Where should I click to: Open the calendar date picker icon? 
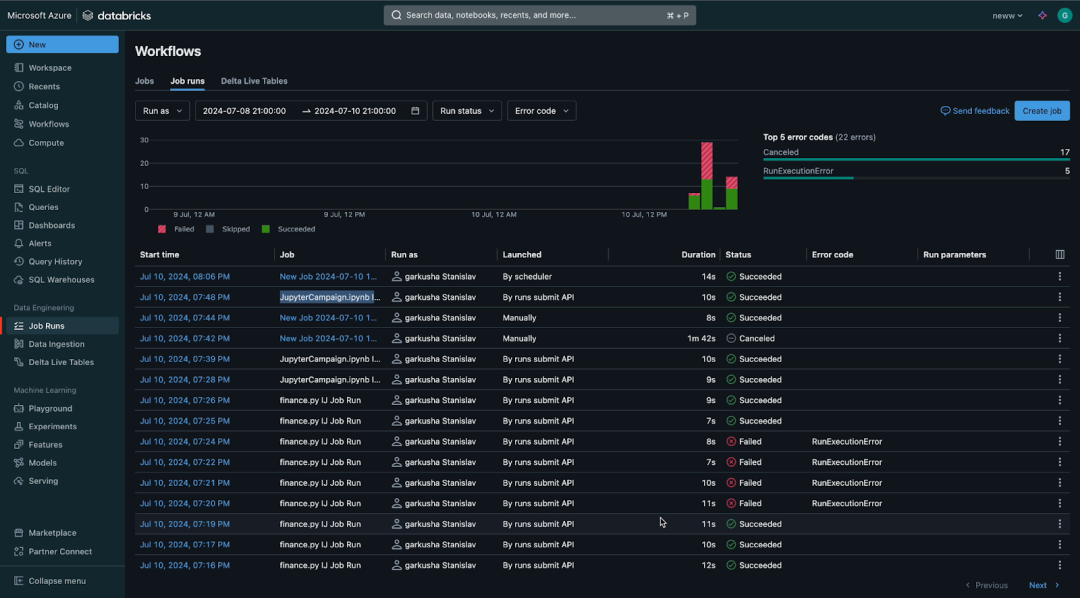coord(415,111)
